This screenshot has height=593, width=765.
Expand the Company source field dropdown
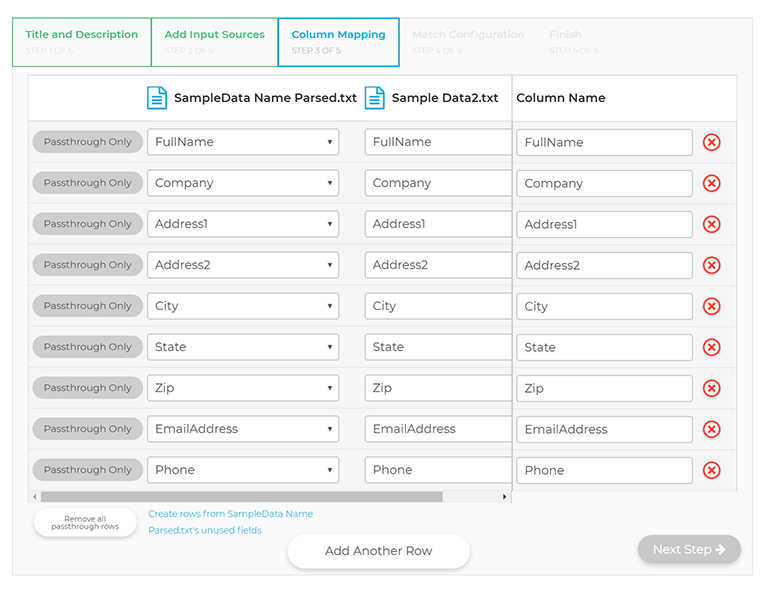click(x=243, y=183)
